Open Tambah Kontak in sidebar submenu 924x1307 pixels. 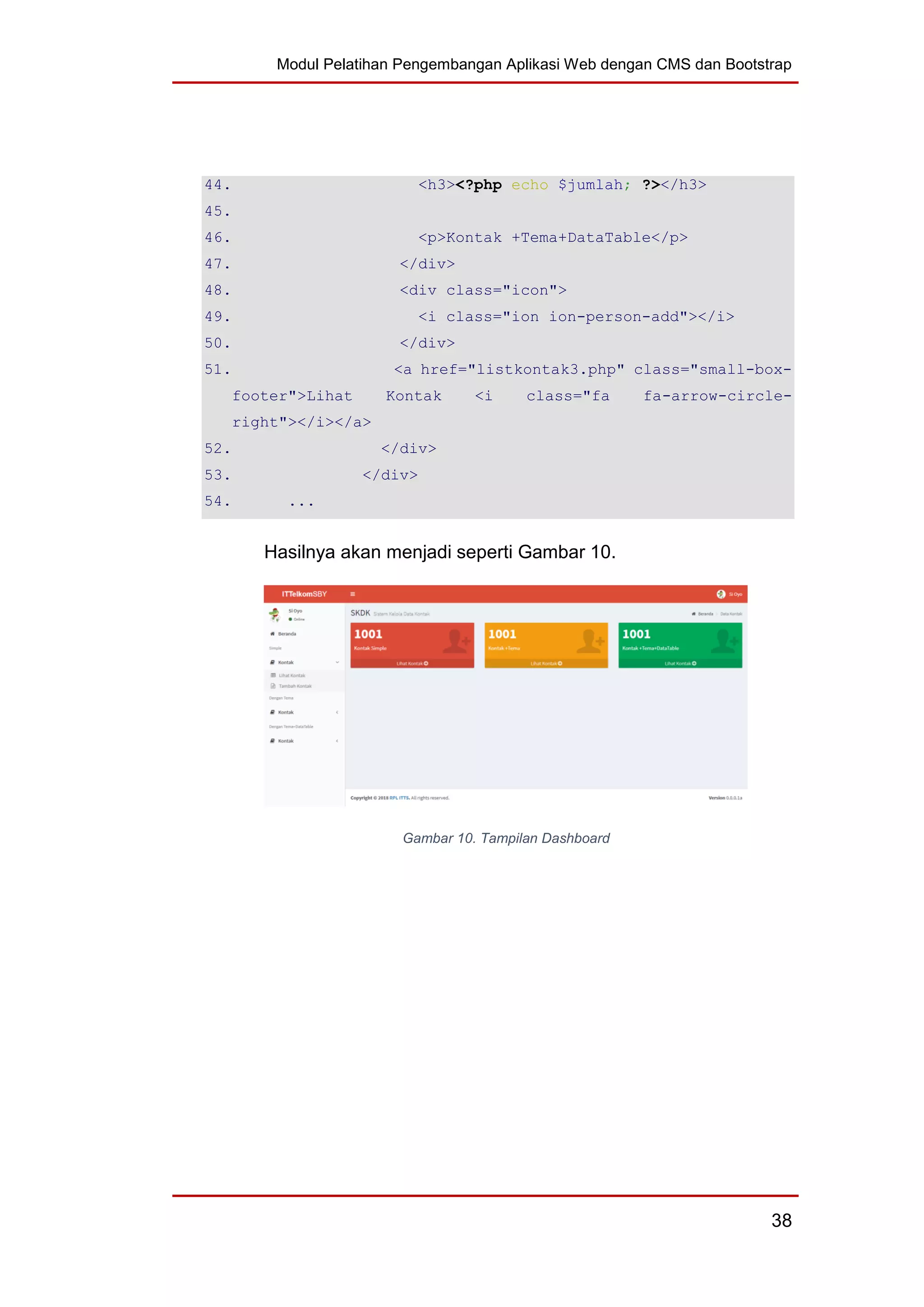click(x=295, y=686)
